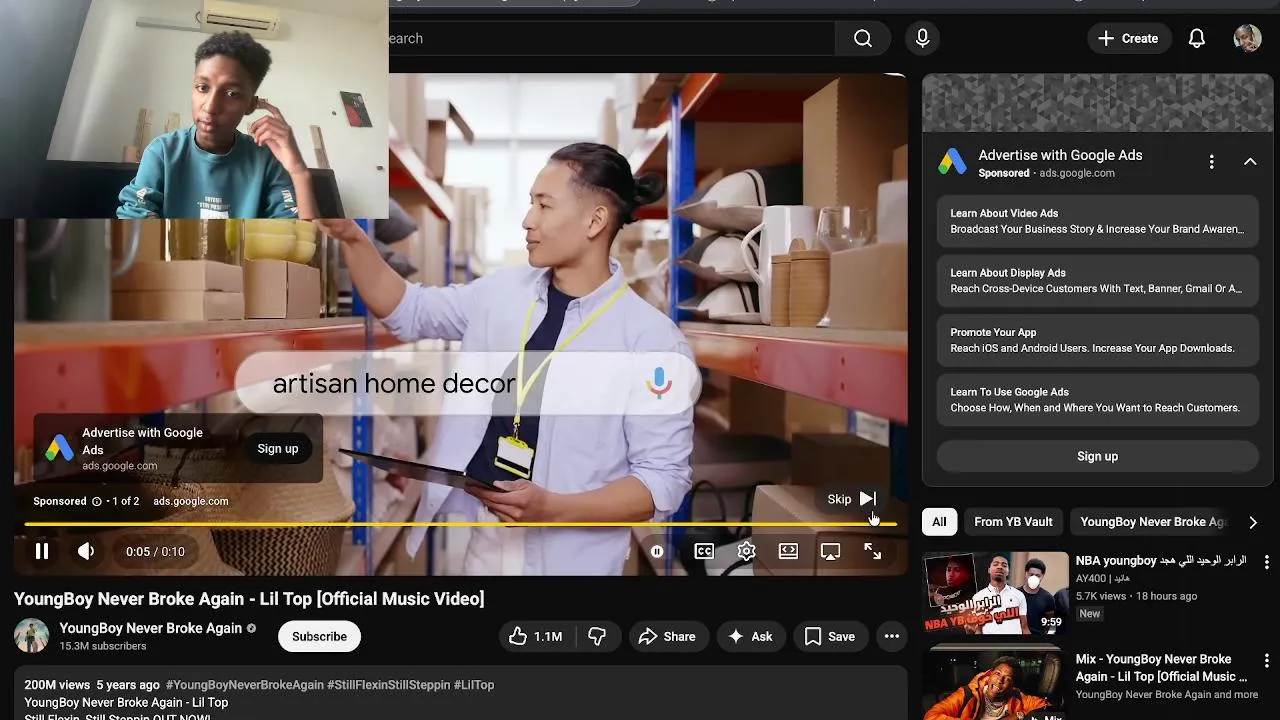Click AY400 channel name
This screenshot has height=720, width=1280.
pyautogui.click(x=1089, y=579)
